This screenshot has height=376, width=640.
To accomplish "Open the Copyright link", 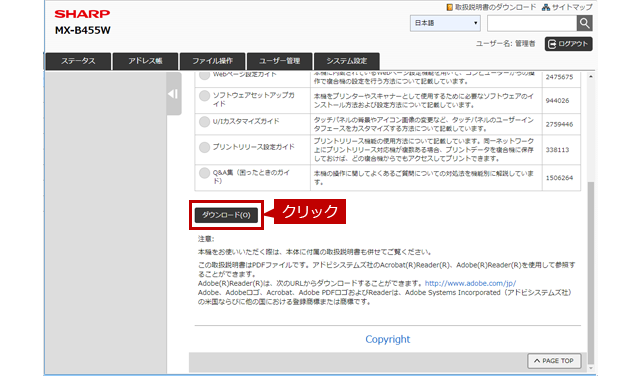I will click(388, 339).
